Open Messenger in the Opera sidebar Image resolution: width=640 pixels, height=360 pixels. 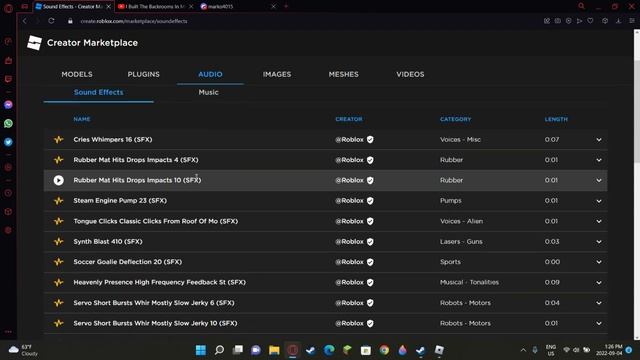pos(8,104)
